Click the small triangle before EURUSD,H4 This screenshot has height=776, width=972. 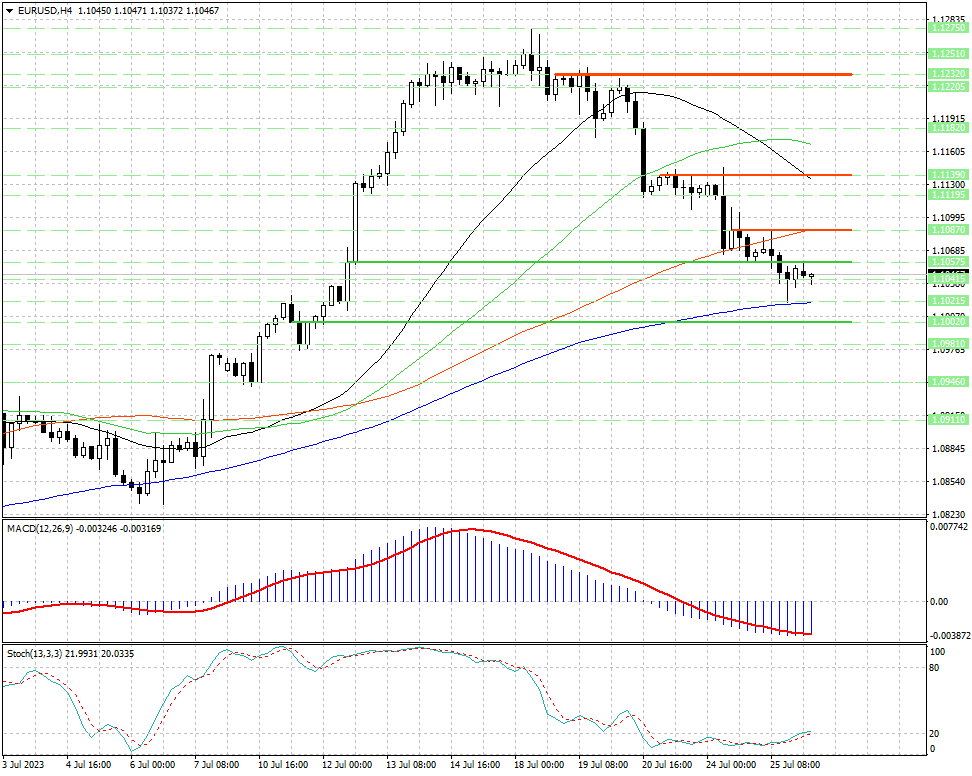[x=10, y=11]
